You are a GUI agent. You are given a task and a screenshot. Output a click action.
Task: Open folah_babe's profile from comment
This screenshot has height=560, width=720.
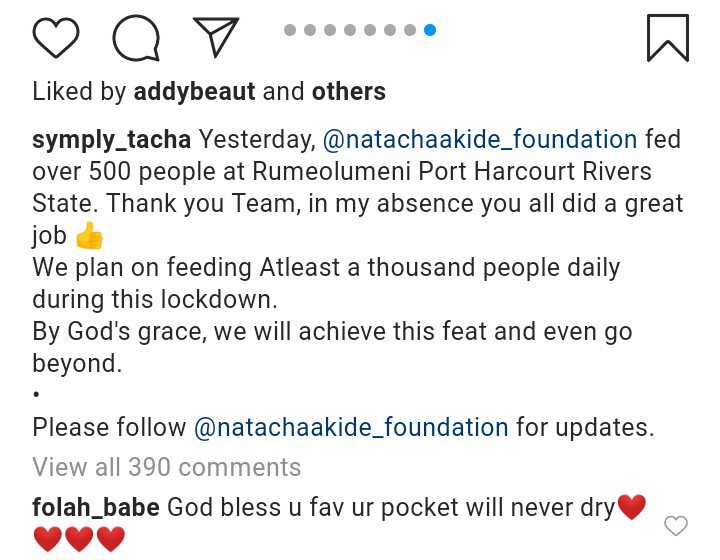pyautogui.click(x=96, y=507)
